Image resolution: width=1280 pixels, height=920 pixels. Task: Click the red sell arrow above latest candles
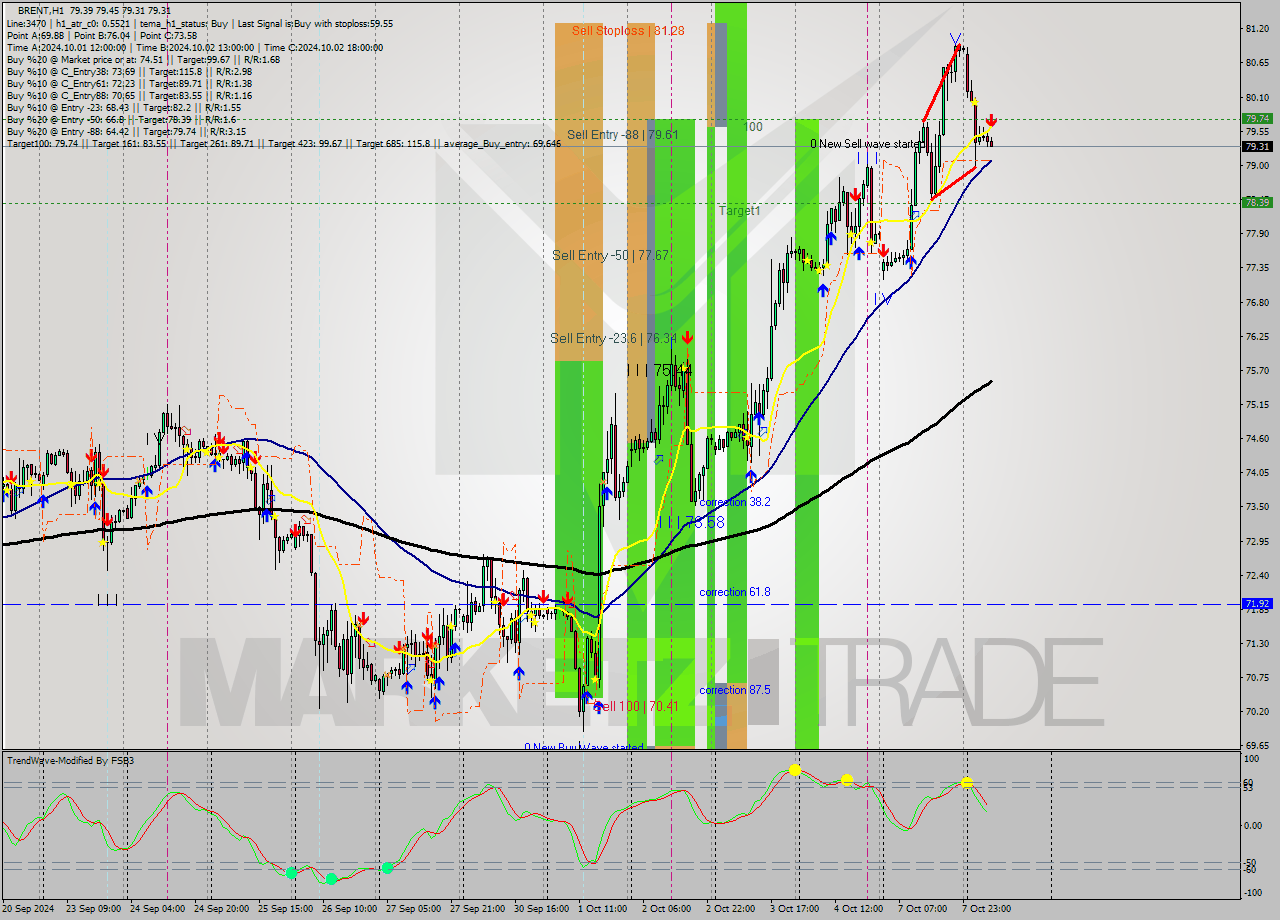click(990, 120)
